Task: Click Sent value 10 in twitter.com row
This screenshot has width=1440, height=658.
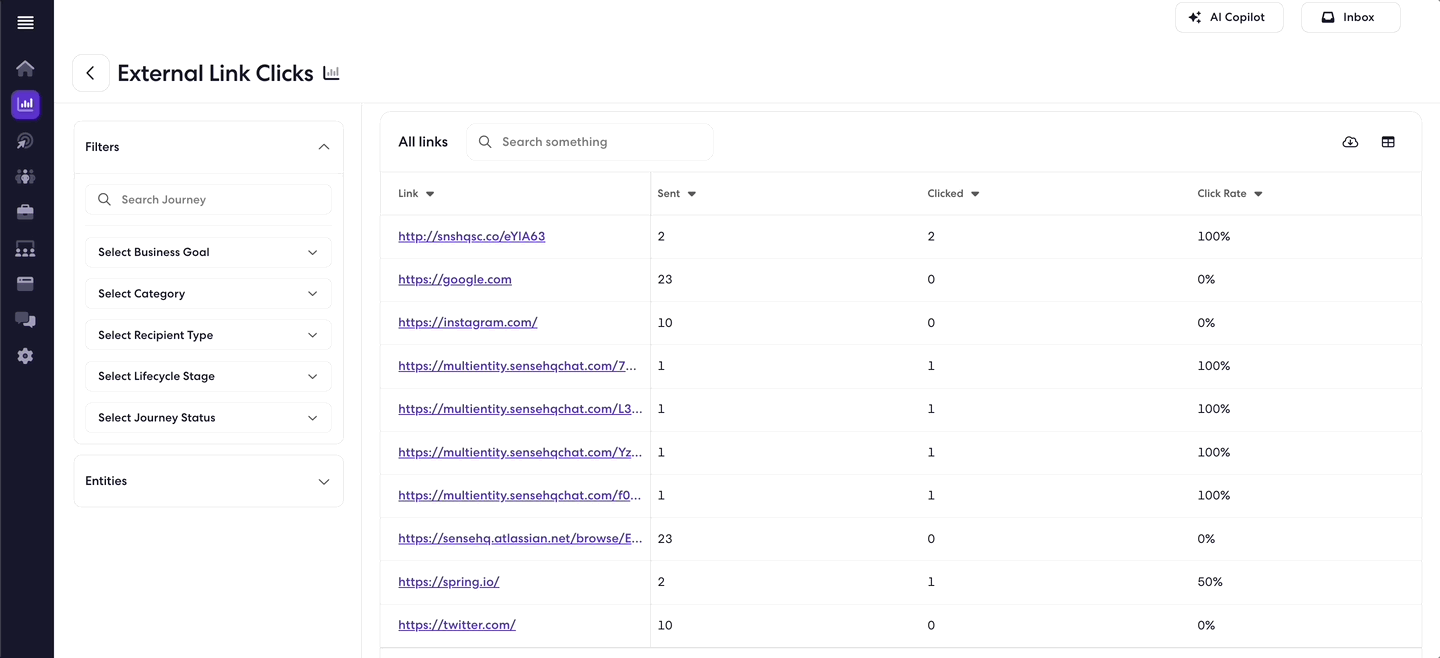Action: click(x=665, y=625)
